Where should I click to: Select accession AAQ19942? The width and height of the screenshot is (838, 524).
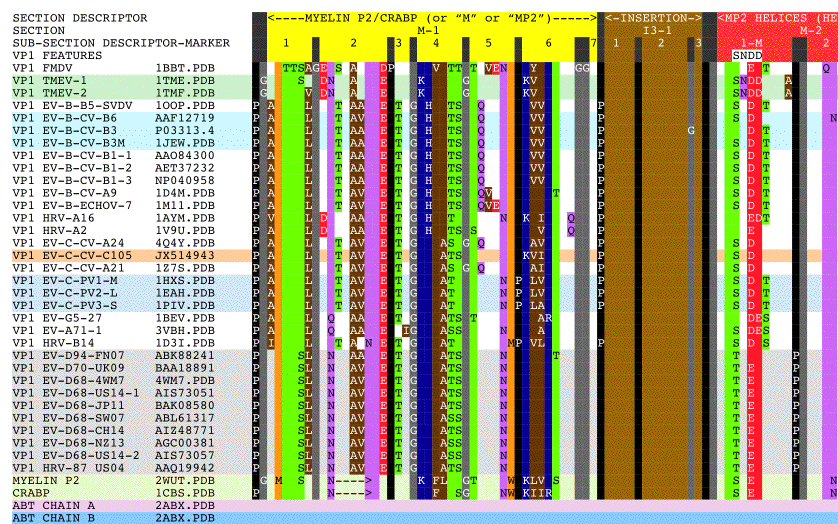click(185, 467)
